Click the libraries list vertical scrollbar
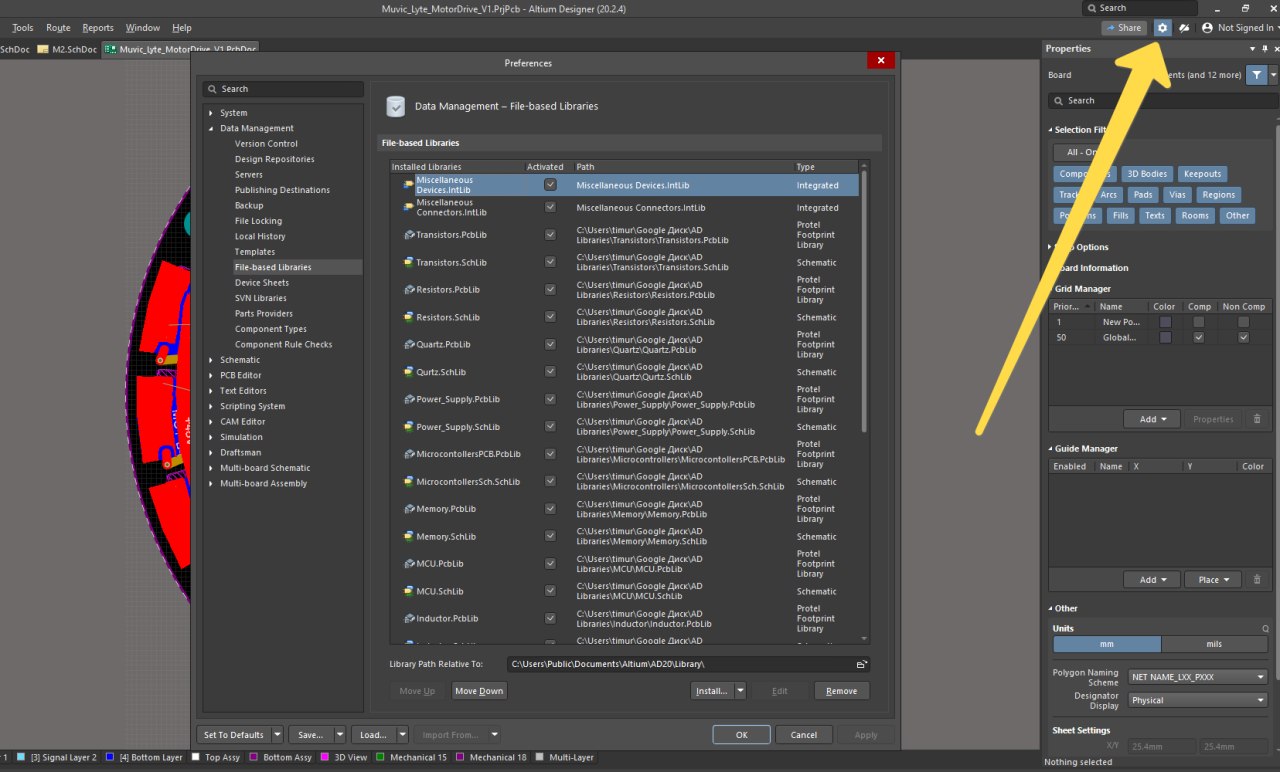The width and height of the screenshot is (1280, 772). tap(864, 300)
